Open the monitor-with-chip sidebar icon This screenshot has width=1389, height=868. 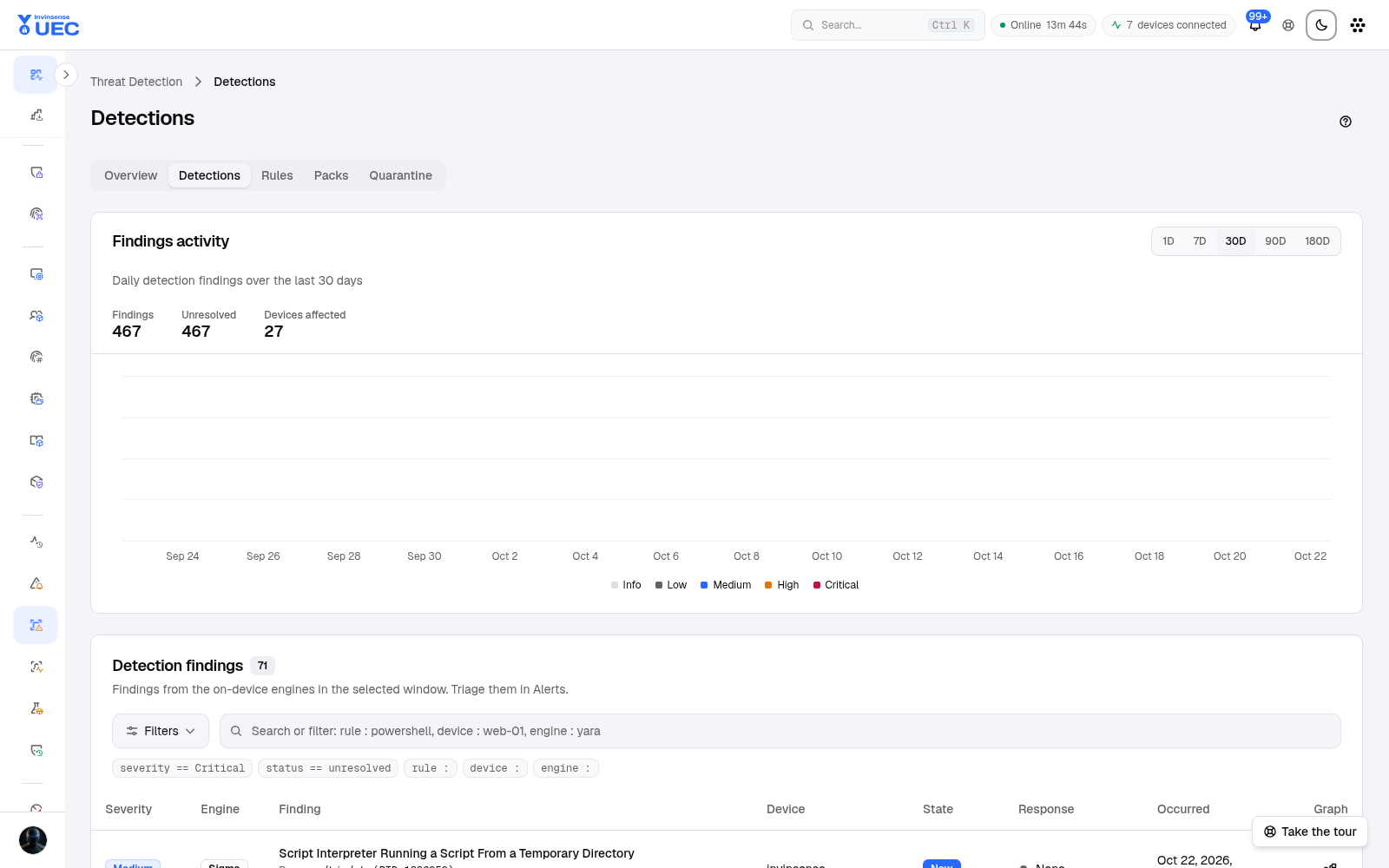[x=36, y=273]
